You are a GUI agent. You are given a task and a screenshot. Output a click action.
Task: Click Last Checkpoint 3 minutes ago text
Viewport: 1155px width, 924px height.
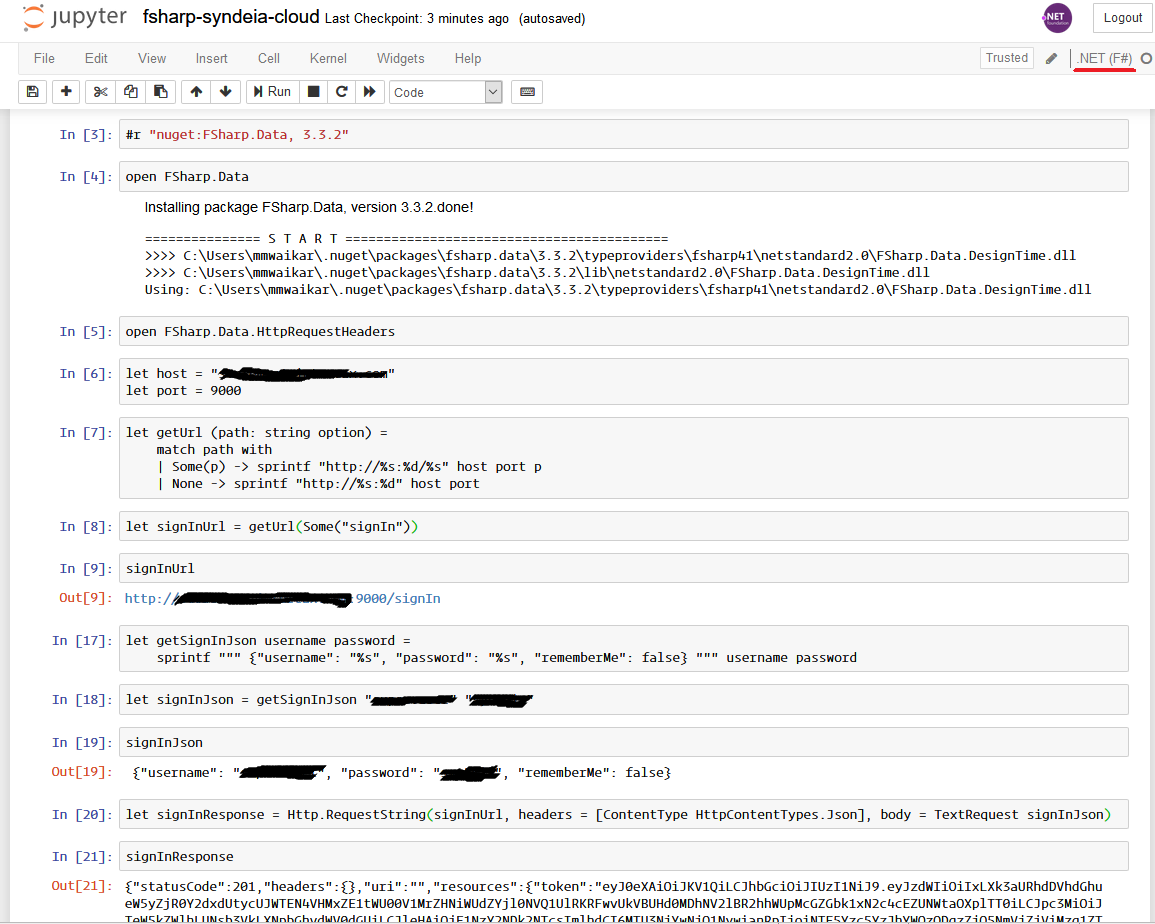point(417,18)
